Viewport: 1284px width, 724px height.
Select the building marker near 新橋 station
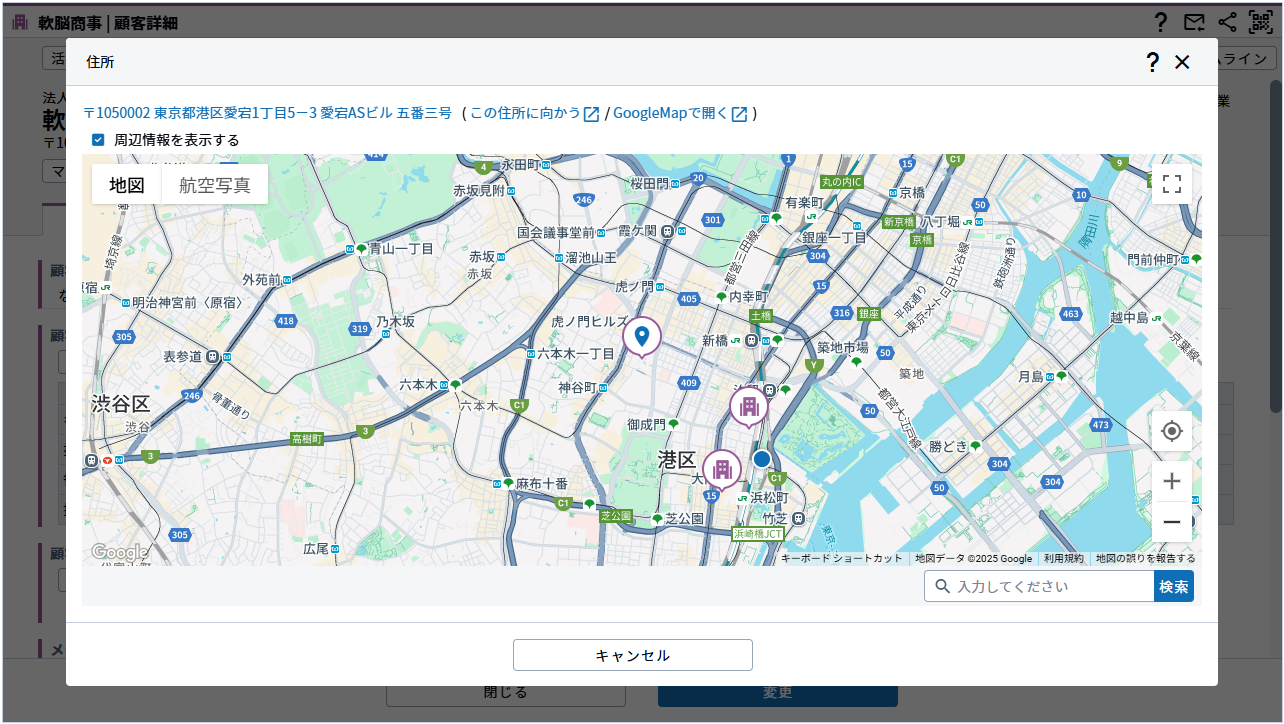748,408
